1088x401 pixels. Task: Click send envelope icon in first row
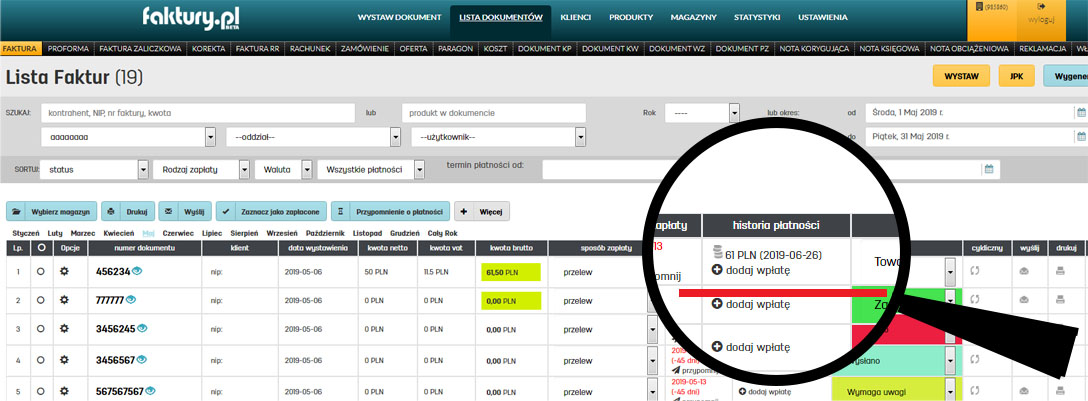coord(1022,271)
